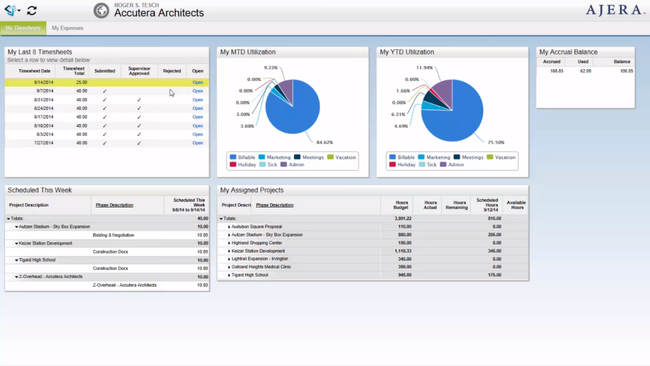Collapse Tigard High School in Scheduled This Week
Viewport: 650px width, 366px height.
(x=17, y=260)
